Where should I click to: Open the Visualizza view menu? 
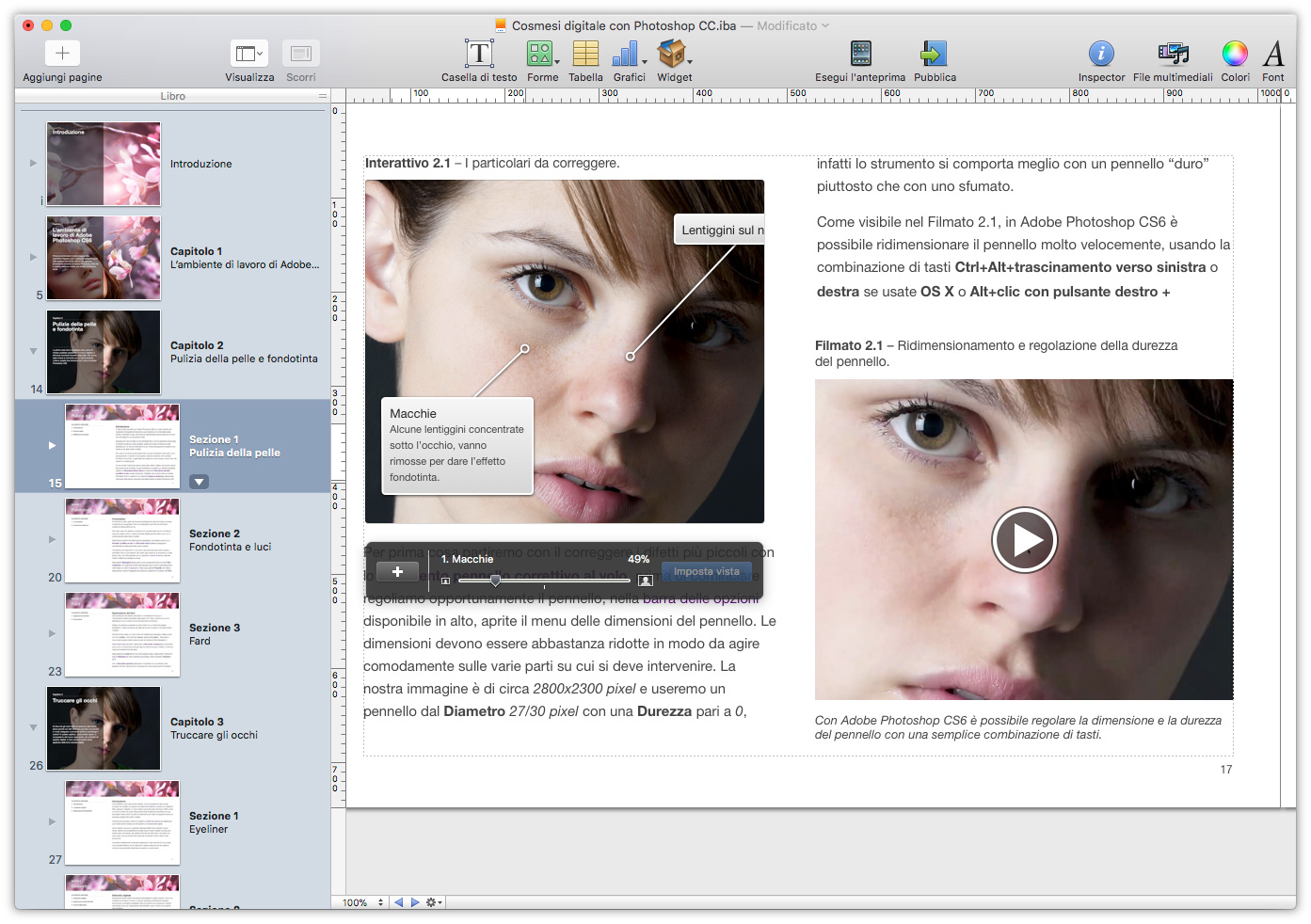click(x=249, y=53)
